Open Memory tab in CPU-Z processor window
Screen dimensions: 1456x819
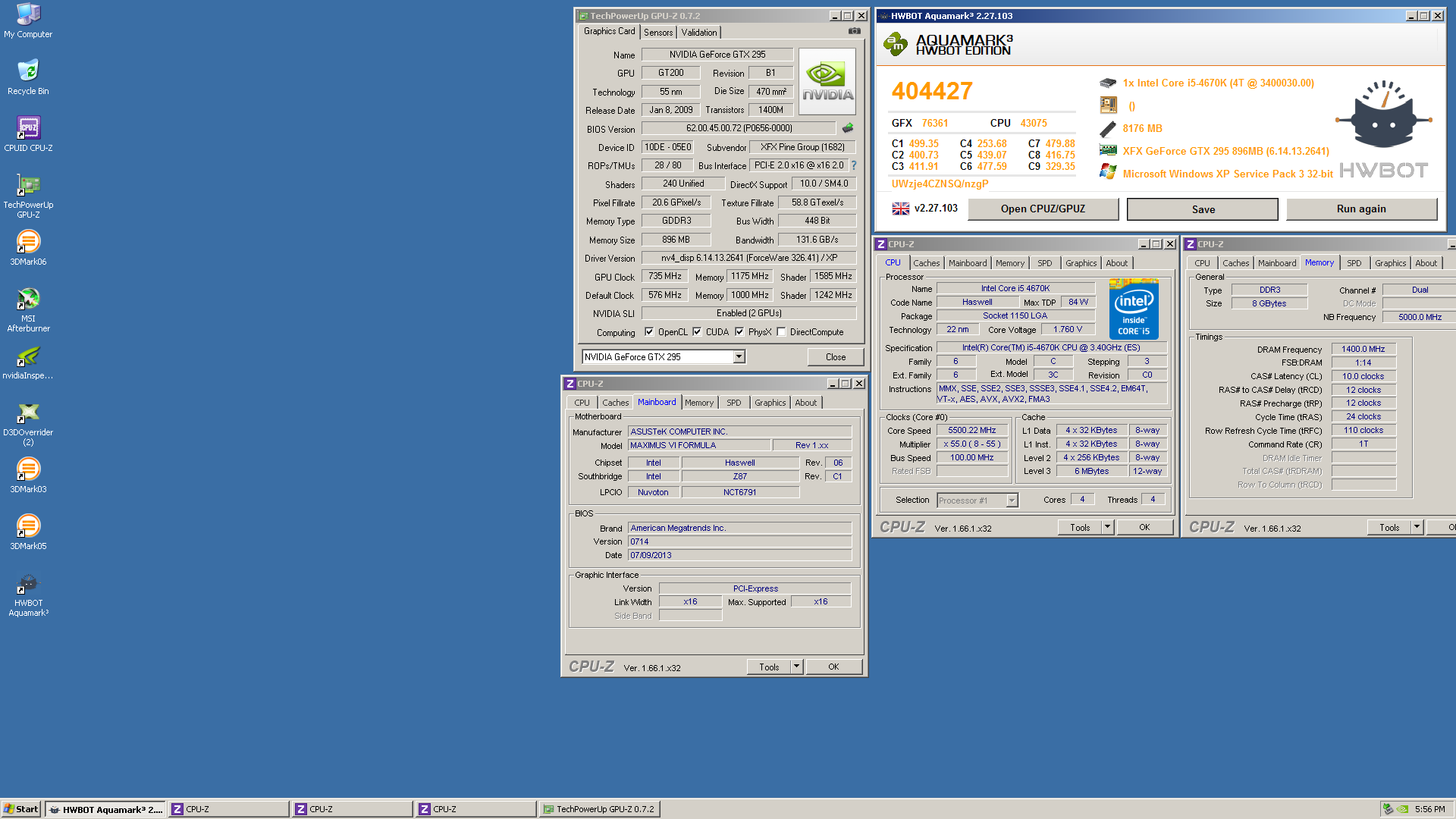(1010, 263)
